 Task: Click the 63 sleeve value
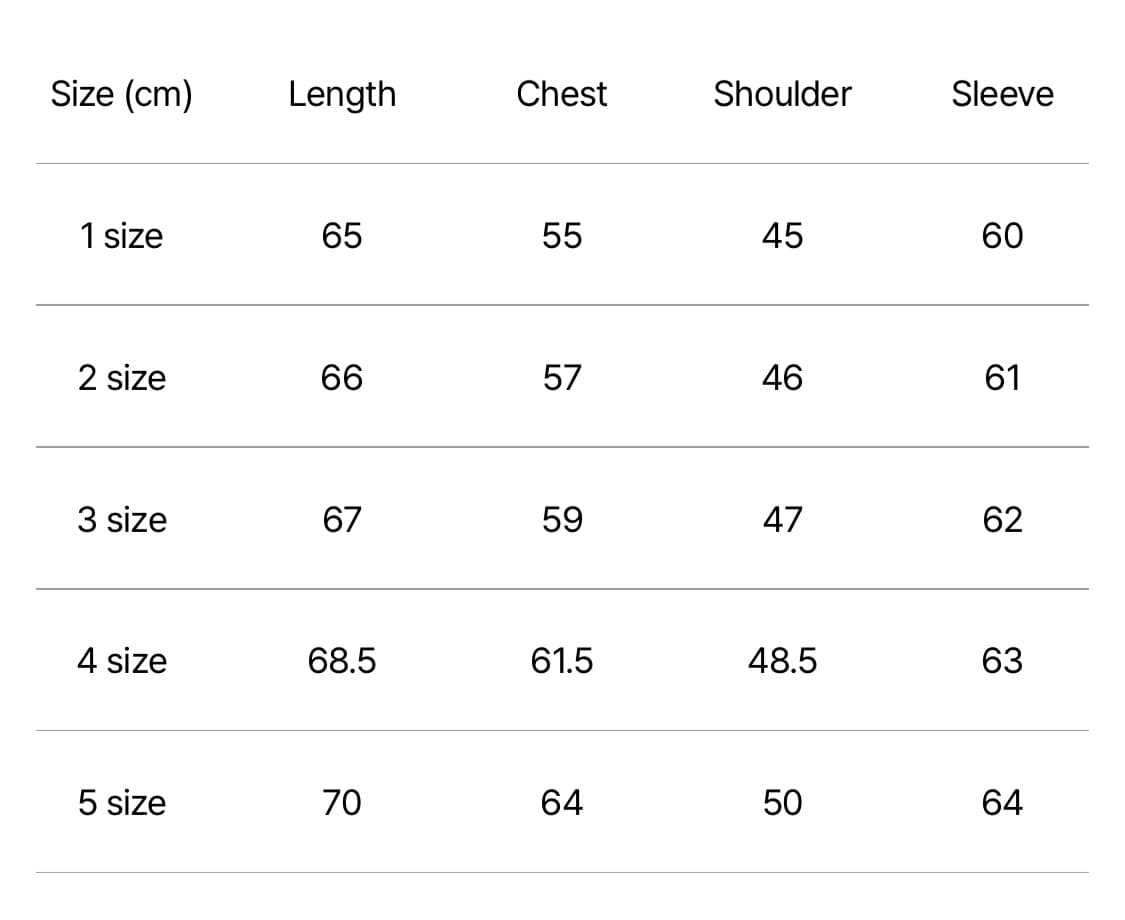tap(1002, 661)
